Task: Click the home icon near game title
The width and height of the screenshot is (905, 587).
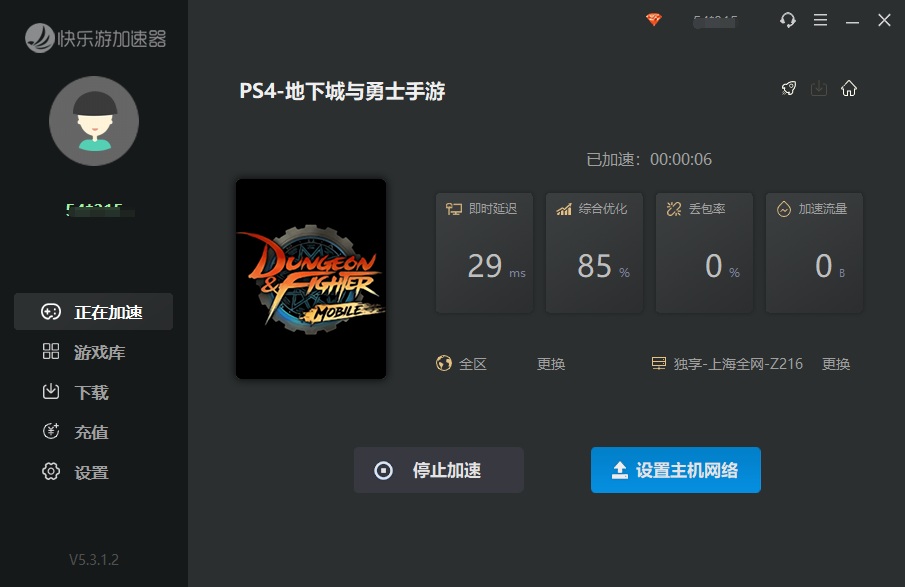Action: [848, 88]
